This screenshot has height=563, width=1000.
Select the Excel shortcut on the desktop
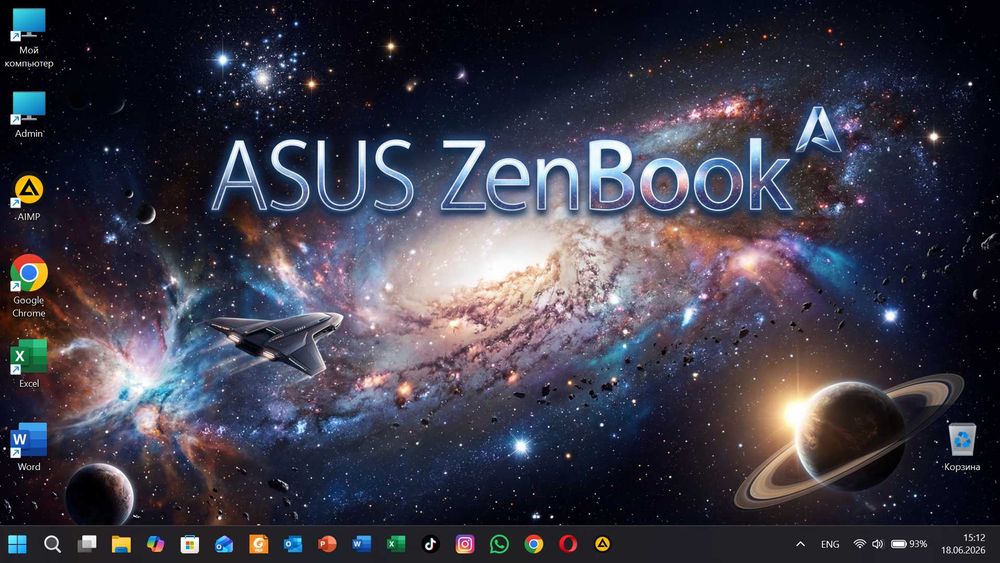click(x=29, y=363)
